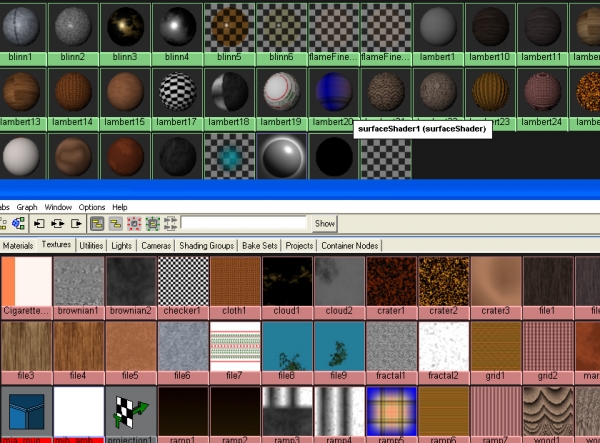Viewport: 600px width, 443px height.
Task: Click the red-dotted container icon
Action: pyautogui.click(x=134, y=224)
